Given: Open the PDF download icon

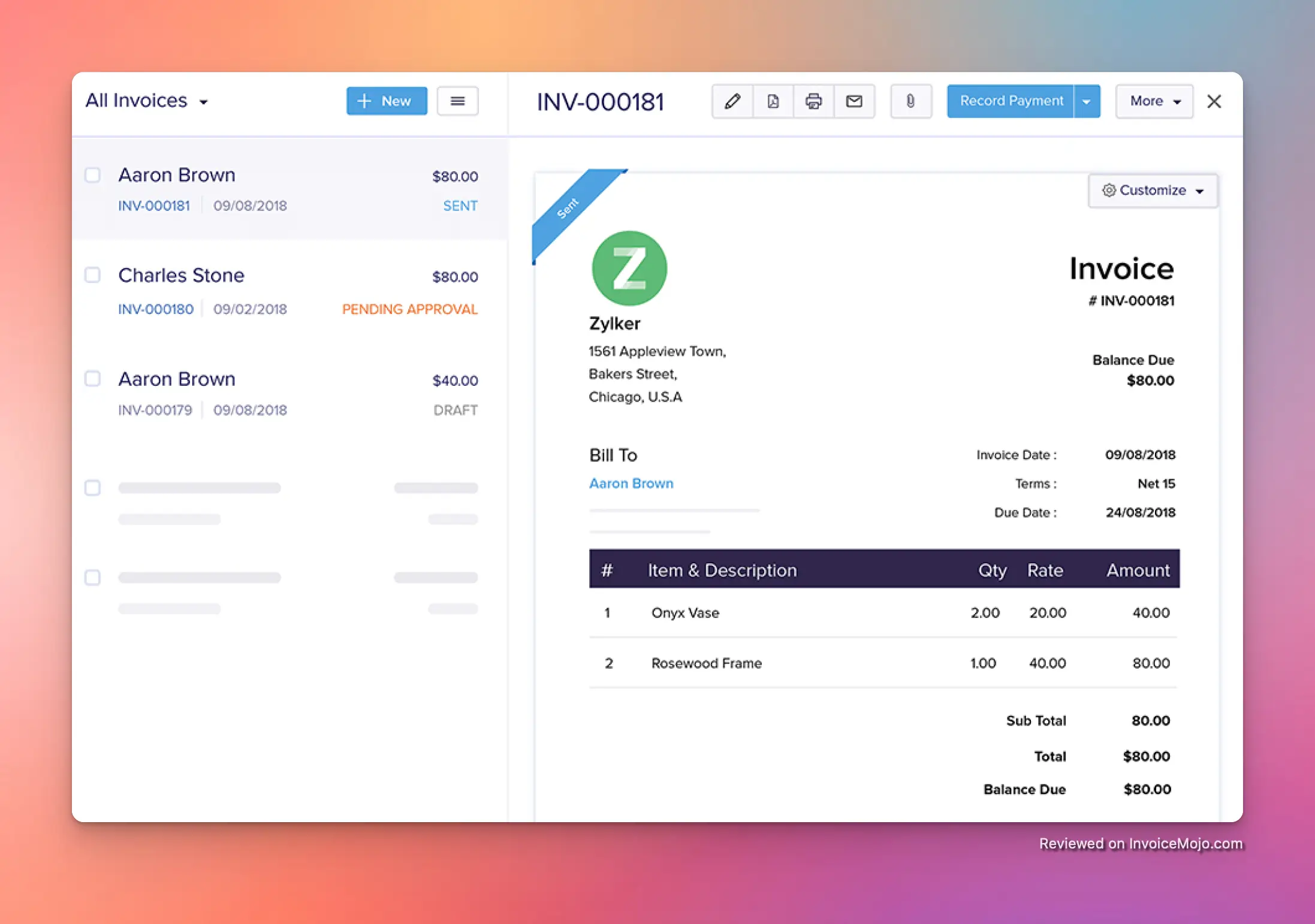Looking at the screenshot, I should click(773, 101).
